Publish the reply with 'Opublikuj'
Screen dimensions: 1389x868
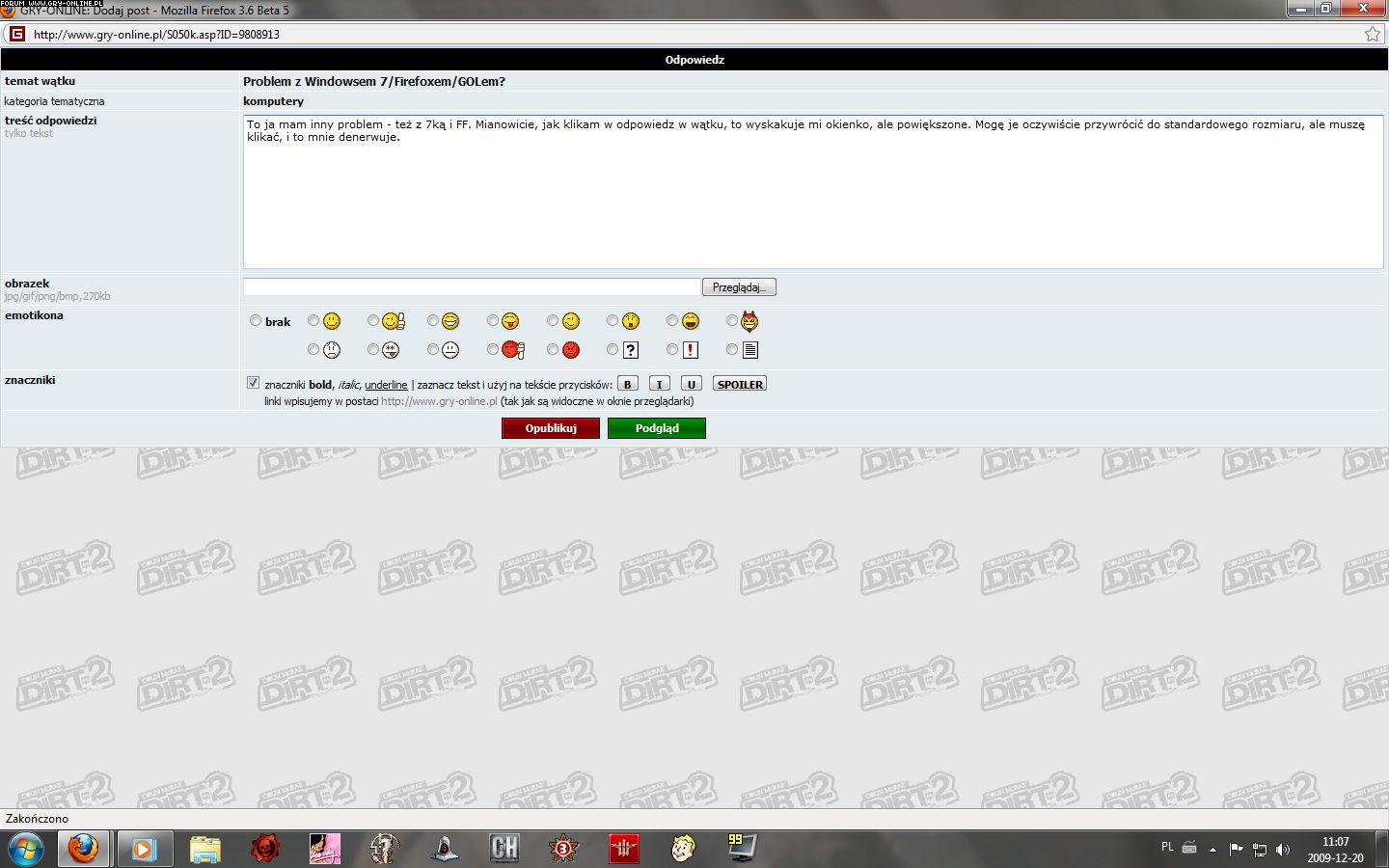[x=551, y=428]
